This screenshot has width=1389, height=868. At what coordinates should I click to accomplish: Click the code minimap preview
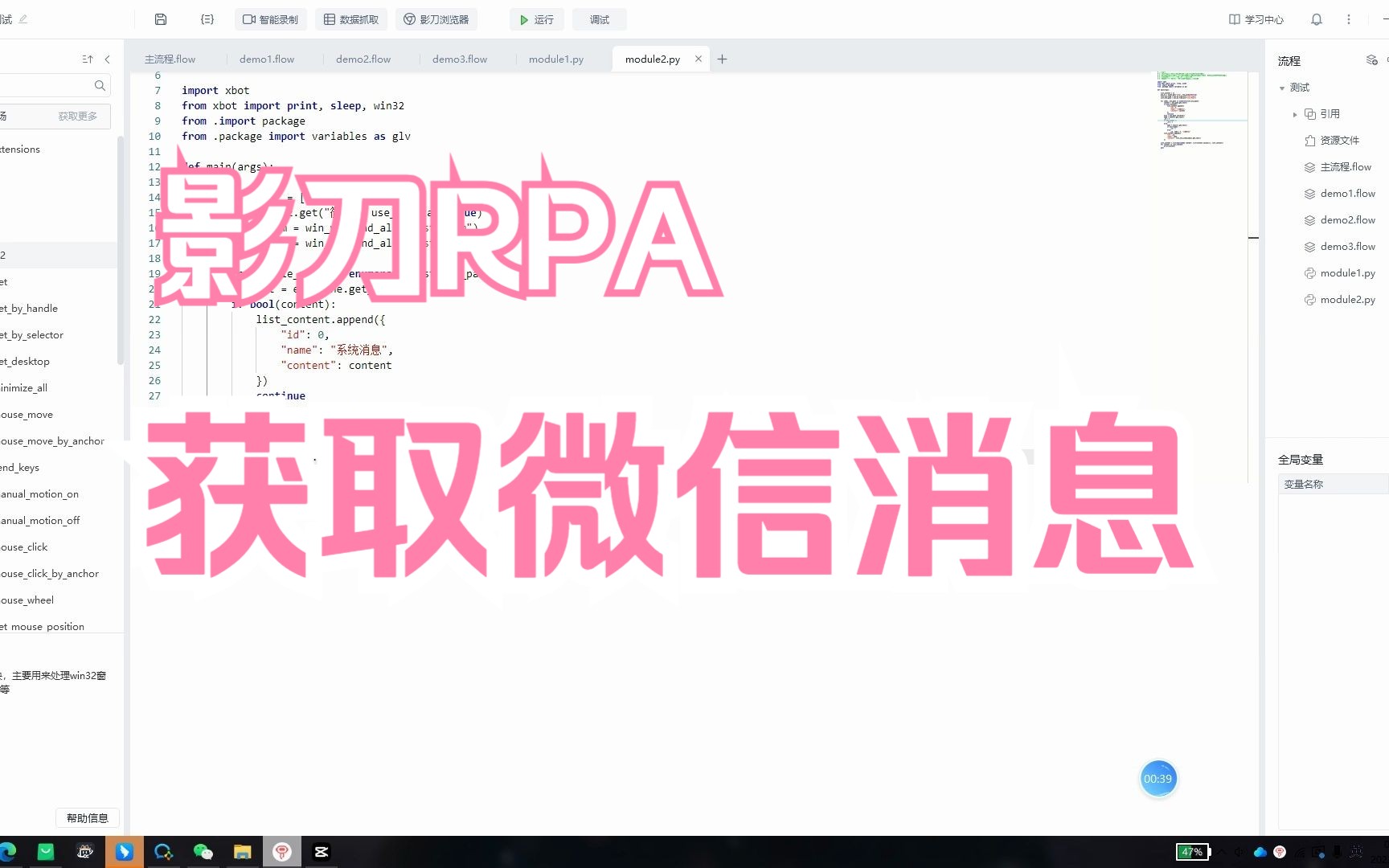(x=1203, y=111)
